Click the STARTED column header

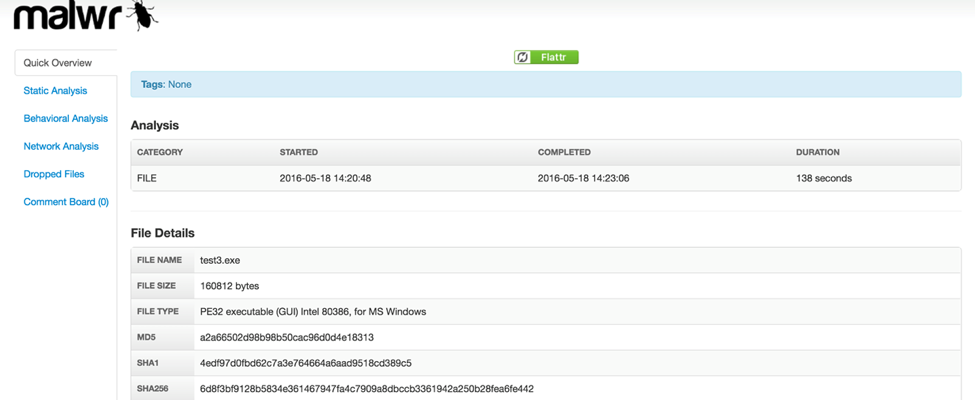click(x=298, y=152)
